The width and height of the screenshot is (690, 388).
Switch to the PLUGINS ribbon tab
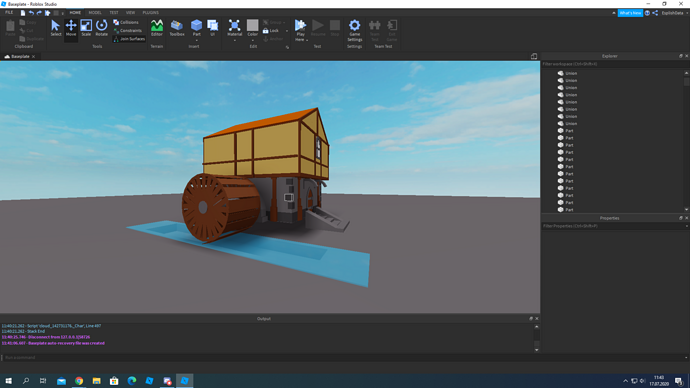point(150,13)
